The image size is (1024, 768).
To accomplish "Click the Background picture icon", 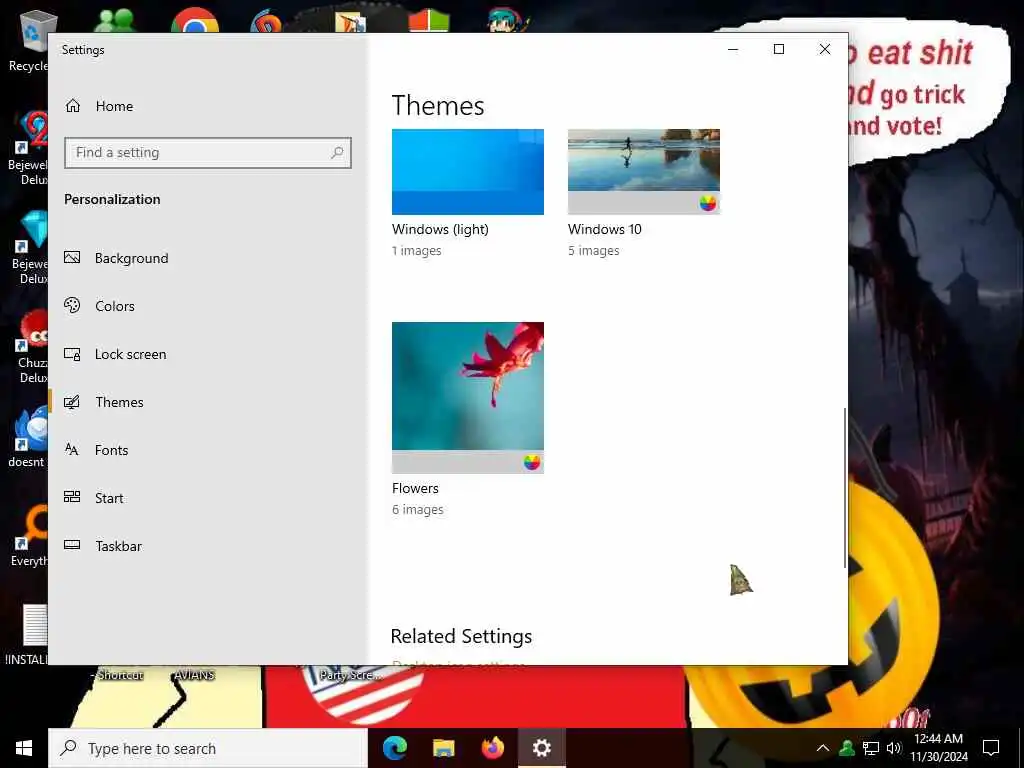I will tap(72, 257).
